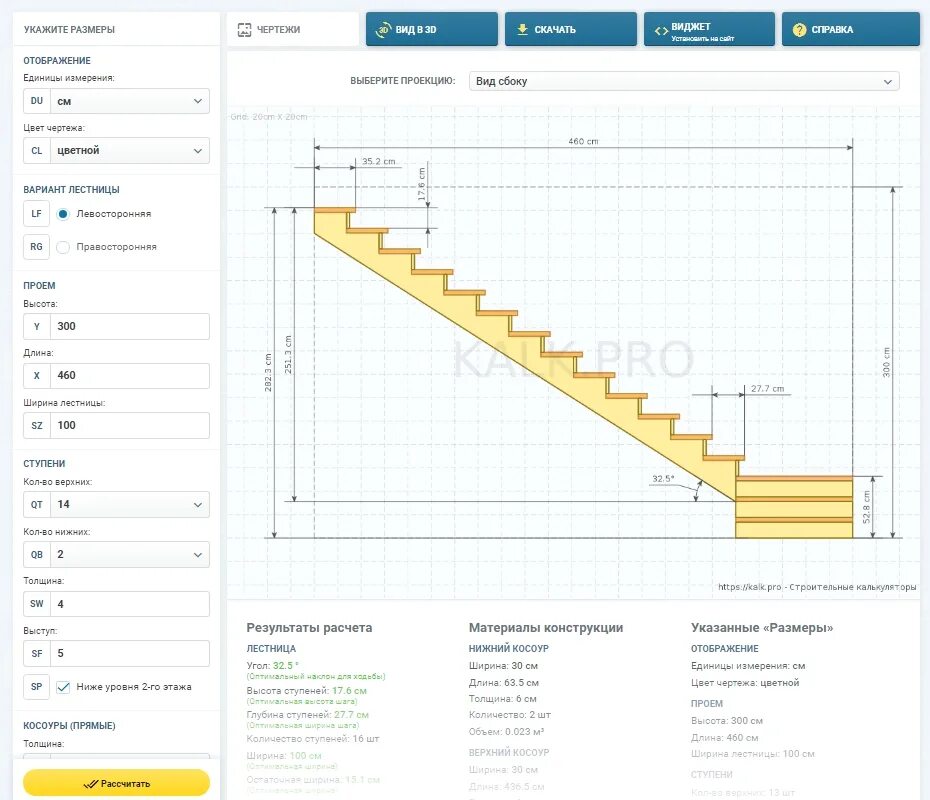
Task: Click the download arrow icon
Action: pyautogui.click(x=523, y=29)
